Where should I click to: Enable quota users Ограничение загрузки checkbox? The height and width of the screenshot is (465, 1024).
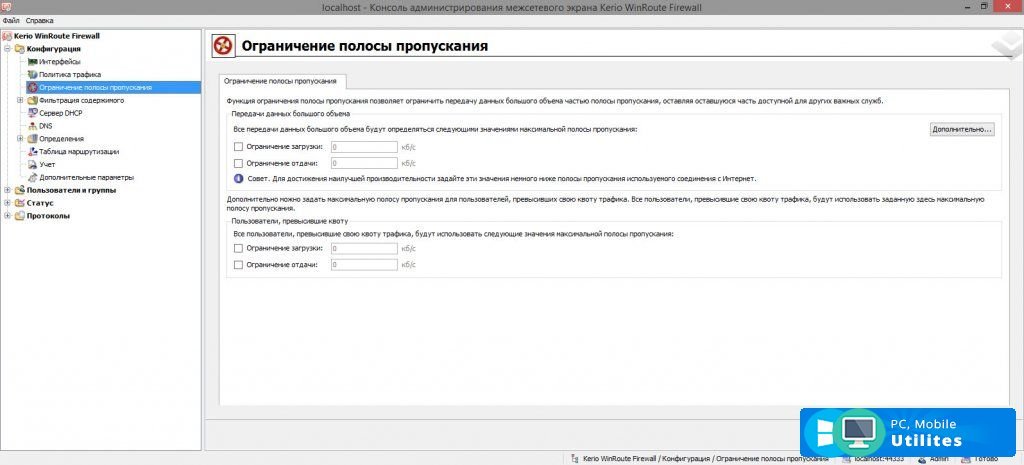click(x=238, y=248)
